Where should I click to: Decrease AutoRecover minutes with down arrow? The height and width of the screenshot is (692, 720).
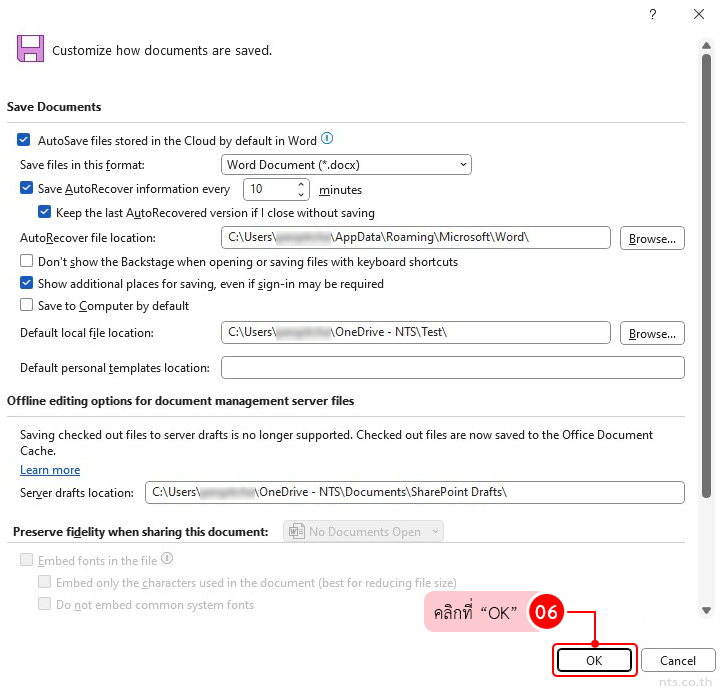[x=302, y=194]
